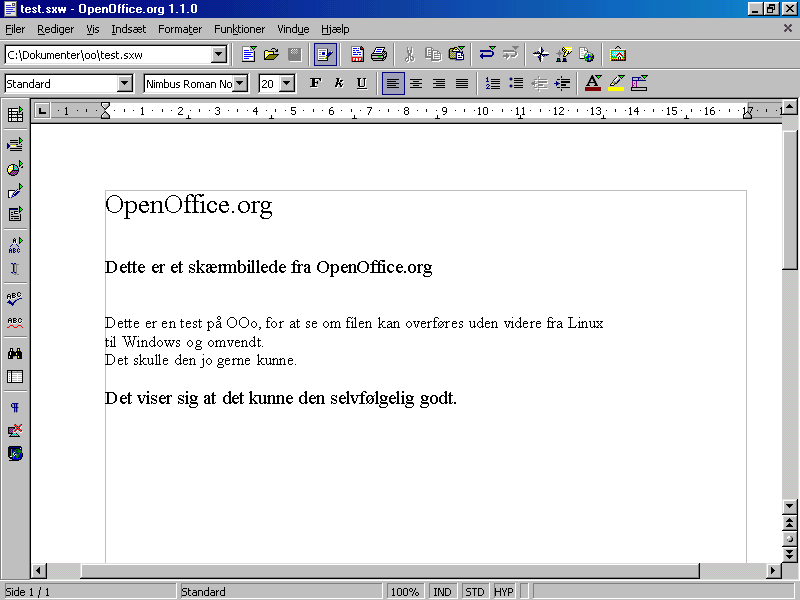Screen dimensions: 800x600
Task: Insert fields sidebar icon
Action: pos(15,145)
